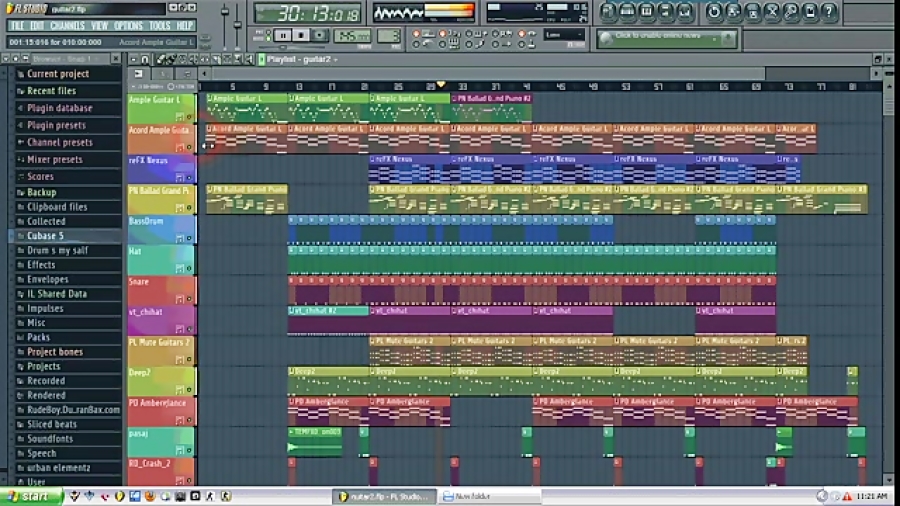Select the pasaj track name label
900x506 pixels.
(138, 434)
